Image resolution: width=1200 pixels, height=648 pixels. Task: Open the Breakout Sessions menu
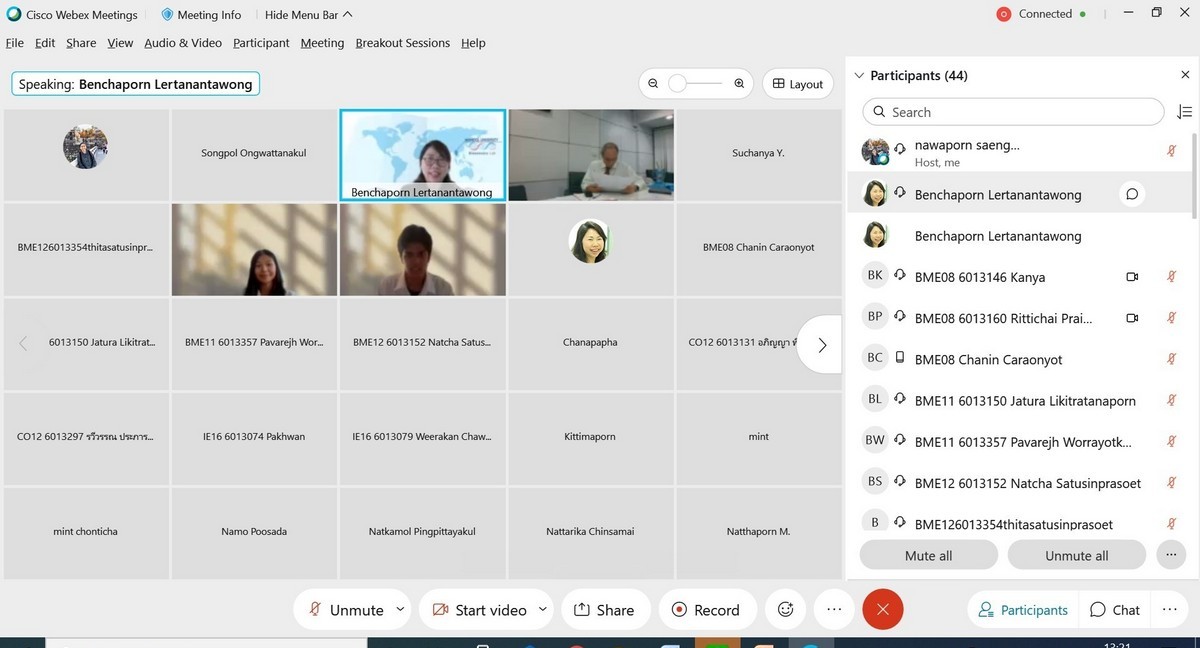point(402,43)
